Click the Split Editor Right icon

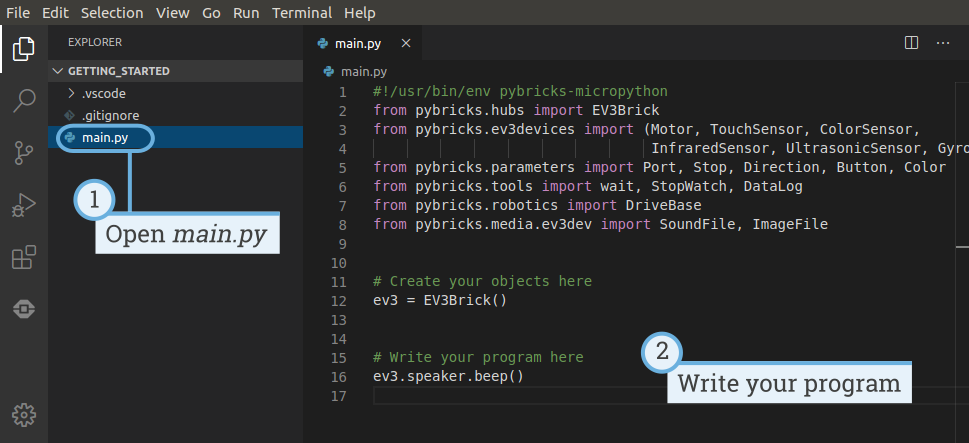click(911, 43)
